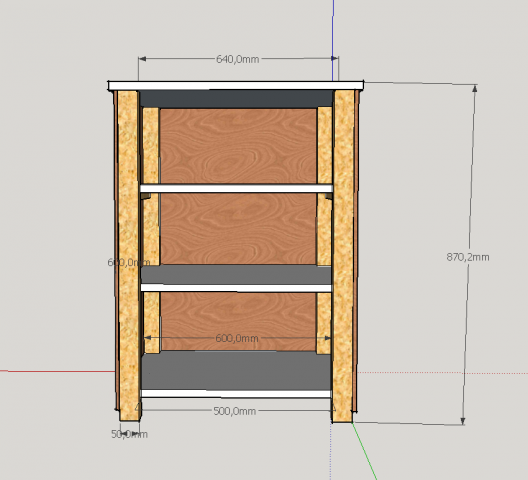This screenshot has width=528, height=480.
Task: Select the 50,0mm leg width dimension
Action: coord(129,434)
